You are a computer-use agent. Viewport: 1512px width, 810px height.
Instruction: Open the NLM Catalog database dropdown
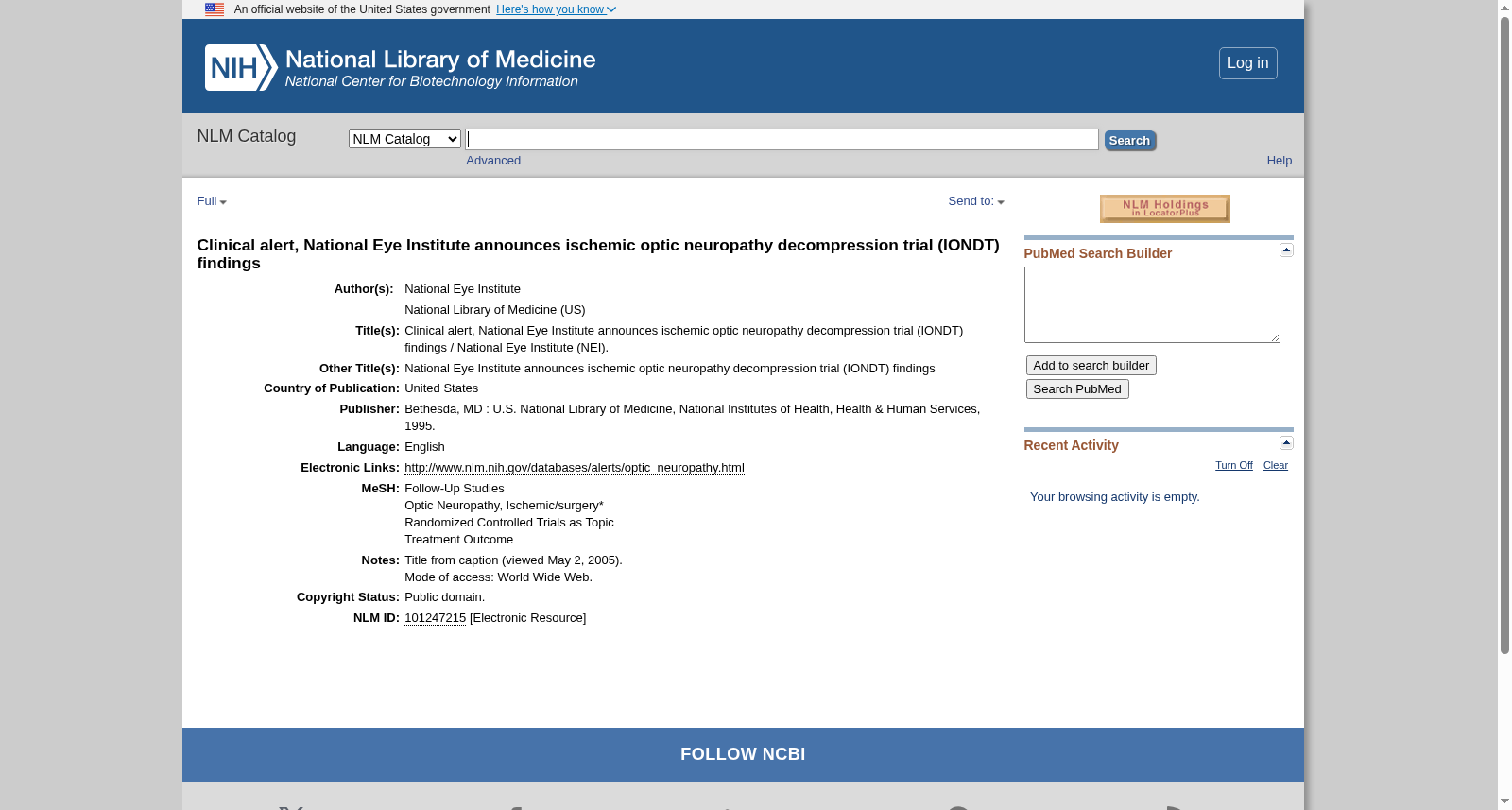tap(404, 139)
